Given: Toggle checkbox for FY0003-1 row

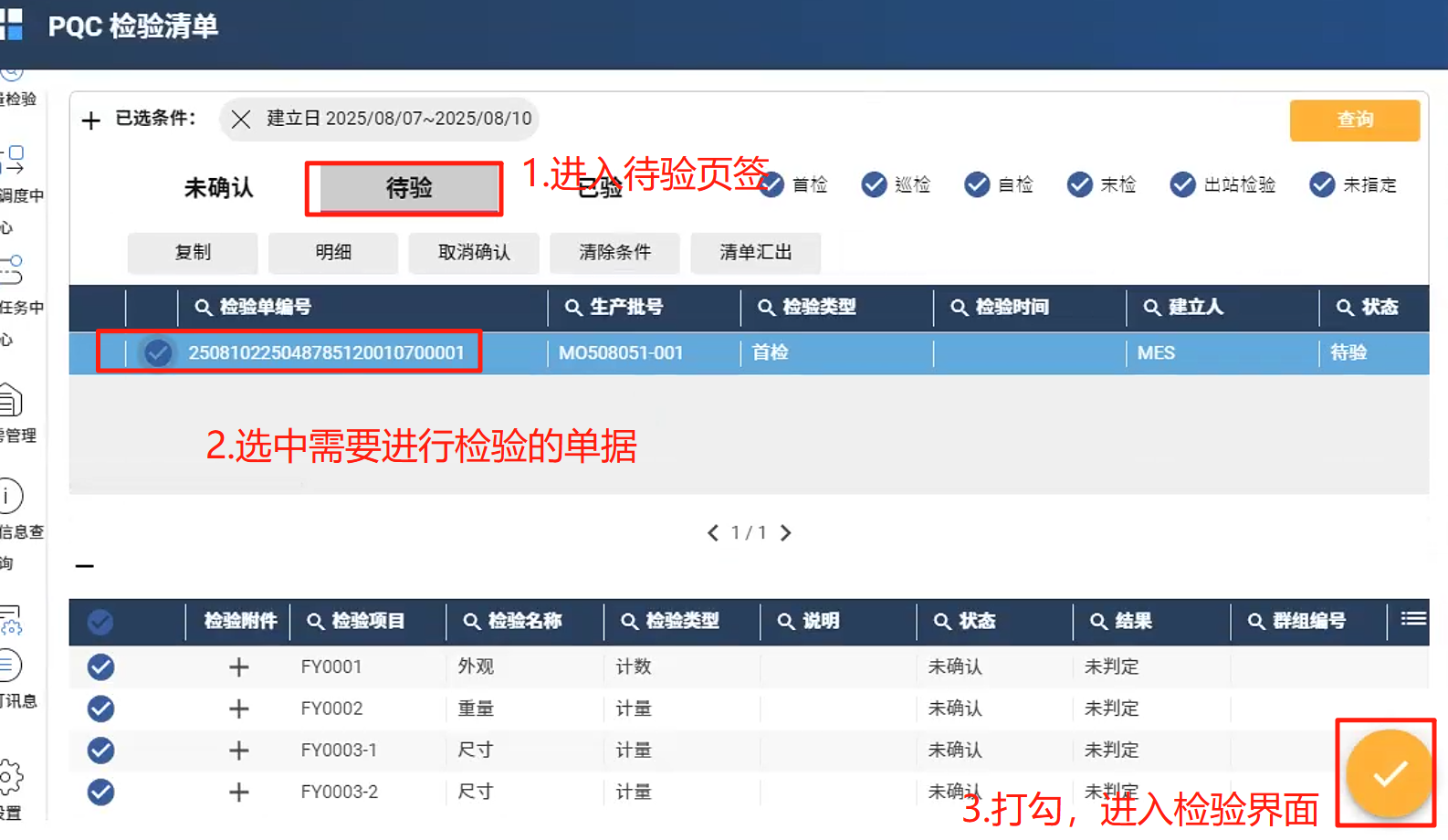Looking at the screenshot, I should click(x=100, y=751).
